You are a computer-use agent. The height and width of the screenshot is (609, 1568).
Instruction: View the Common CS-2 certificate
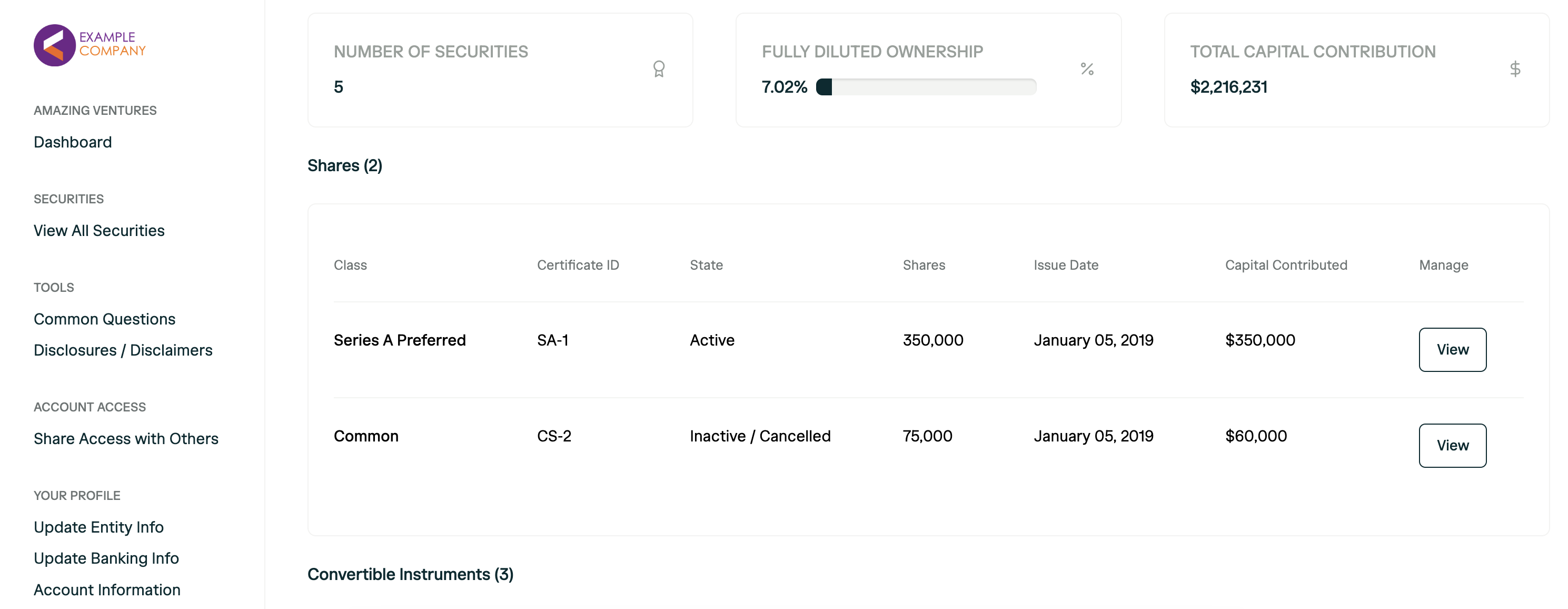(x=1452, y=445)
